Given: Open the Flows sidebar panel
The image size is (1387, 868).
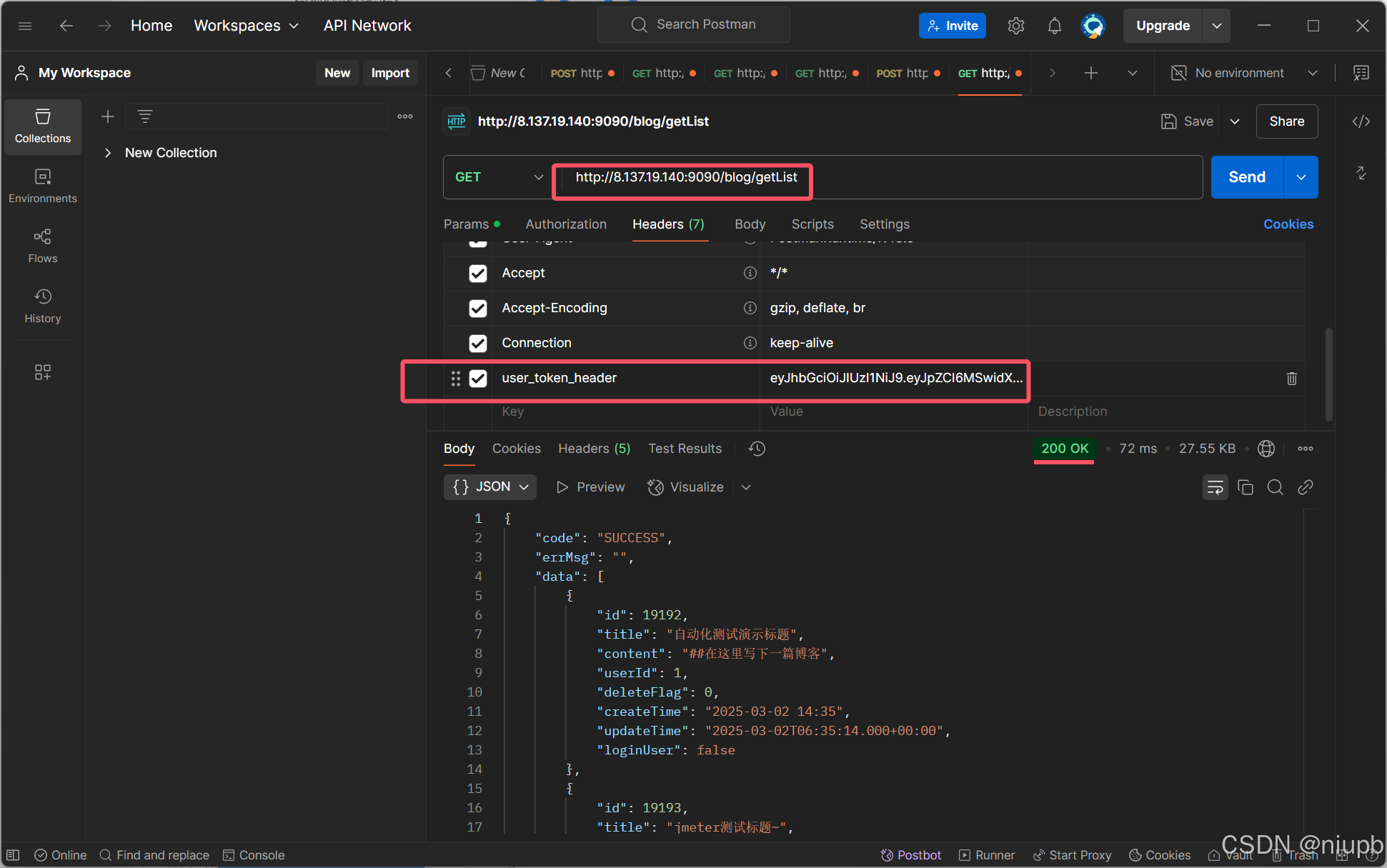Looking at the screenshot, I should pos(42,245).
